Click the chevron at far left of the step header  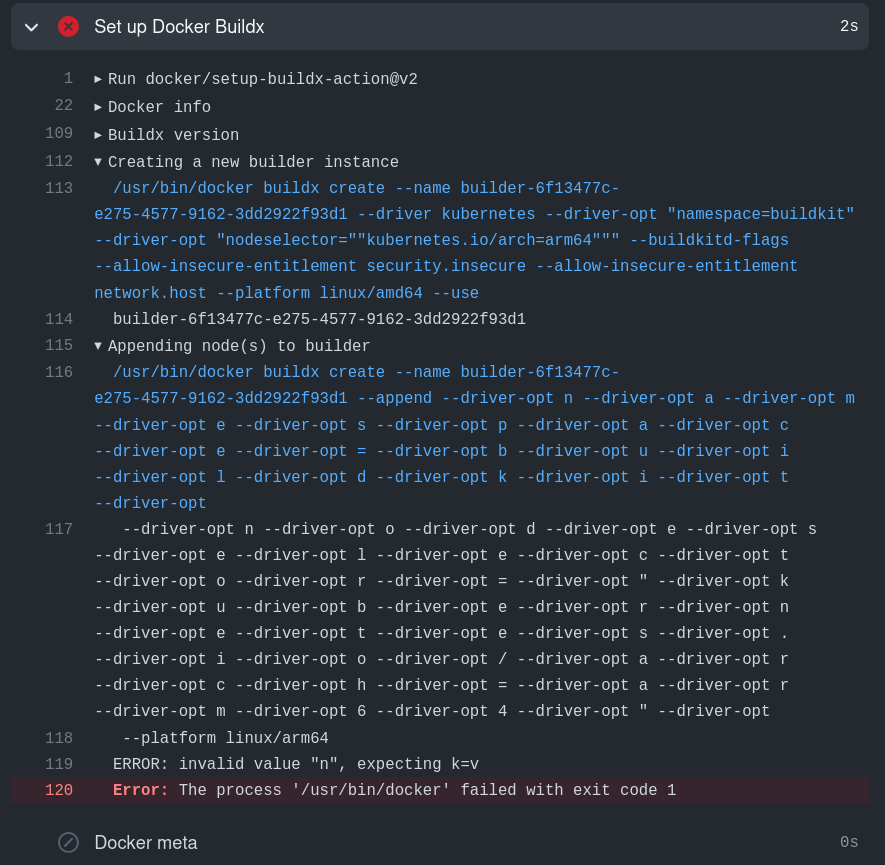[31, 27]
